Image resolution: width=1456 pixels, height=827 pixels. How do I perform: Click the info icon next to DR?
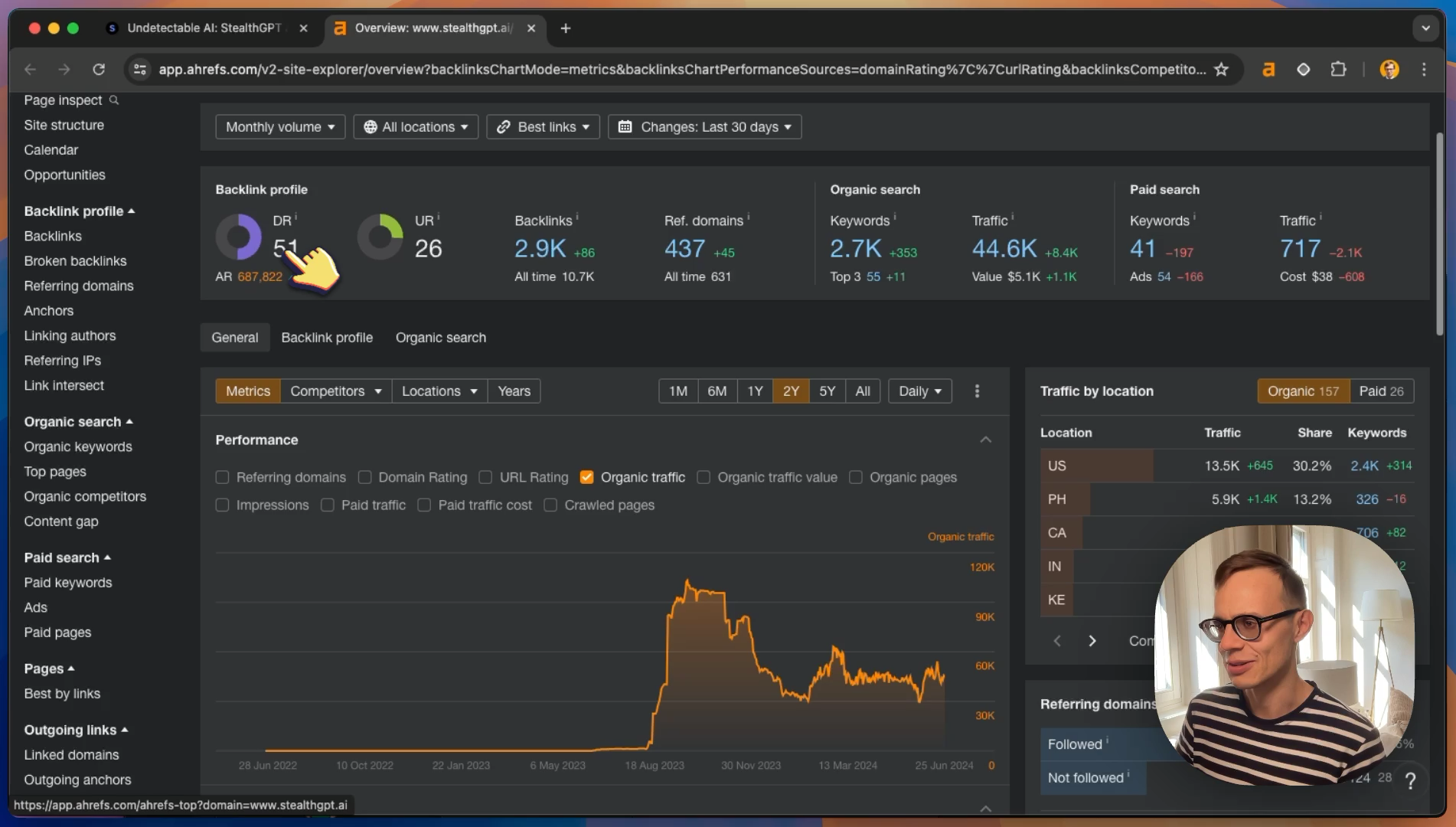pos(296,217)
